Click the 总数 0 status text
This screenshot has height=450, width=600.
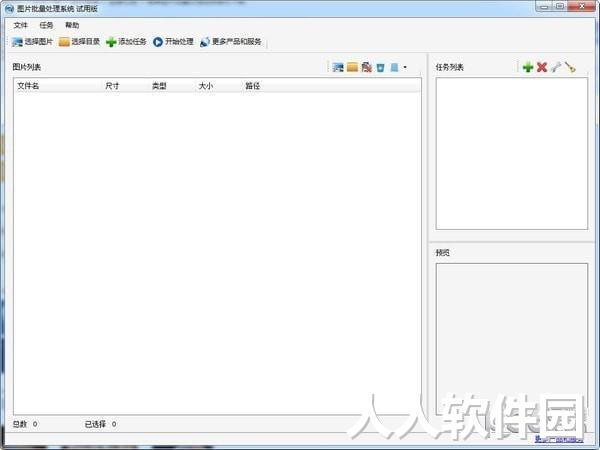click(25, 424)
